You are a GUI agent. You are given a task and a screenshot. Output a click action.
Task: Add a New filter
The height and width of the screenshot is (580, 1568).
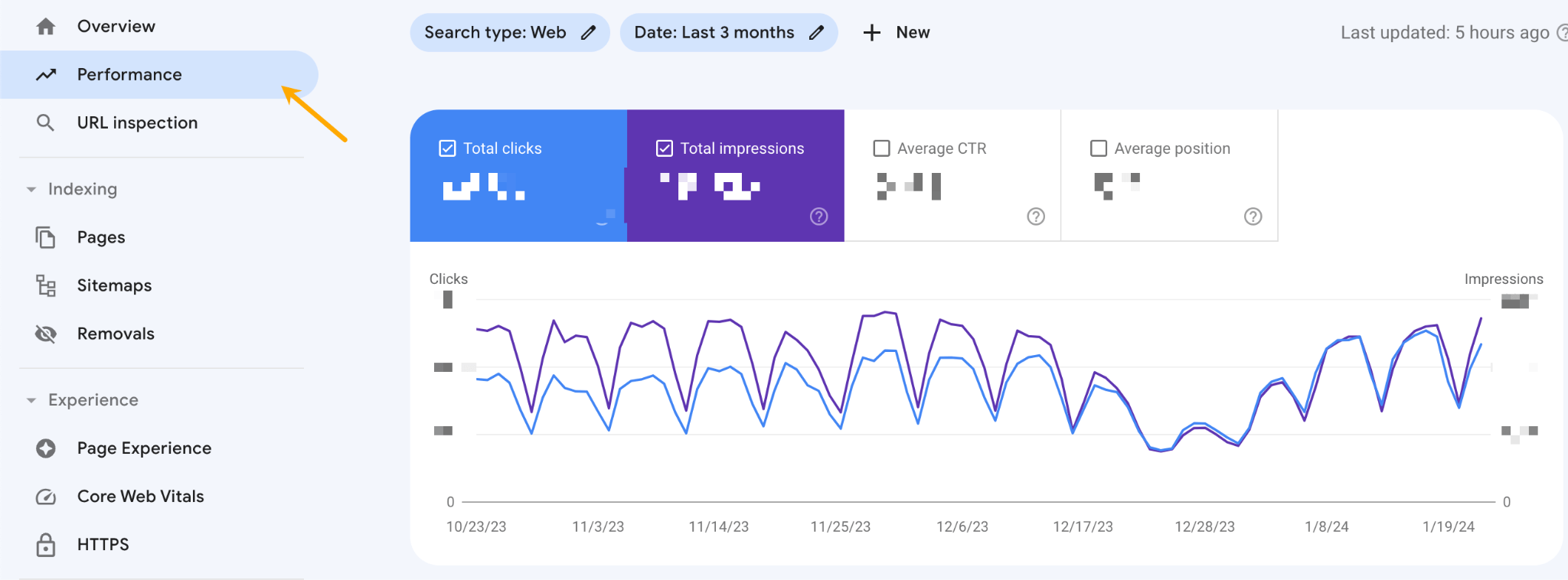click(x=896, y=33)
